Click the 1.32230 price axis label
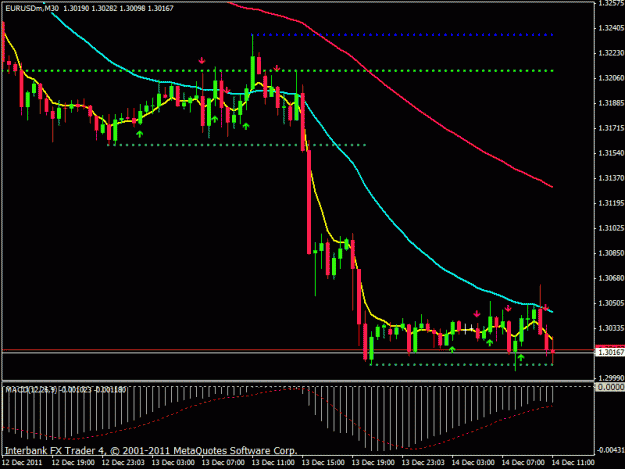 click(x=611, y=53)
